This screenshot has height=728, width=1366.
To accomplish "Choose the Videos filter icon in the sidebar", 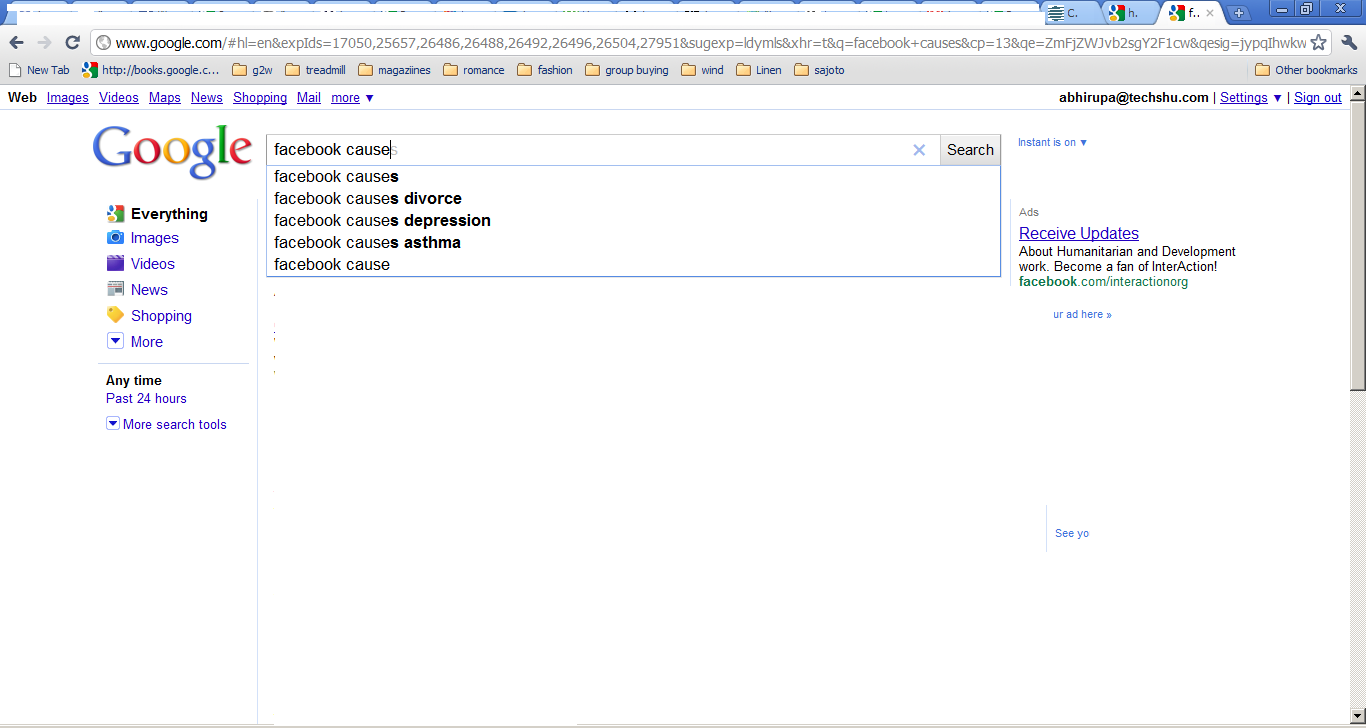I will pyautogui.click(x=115, y=264).
